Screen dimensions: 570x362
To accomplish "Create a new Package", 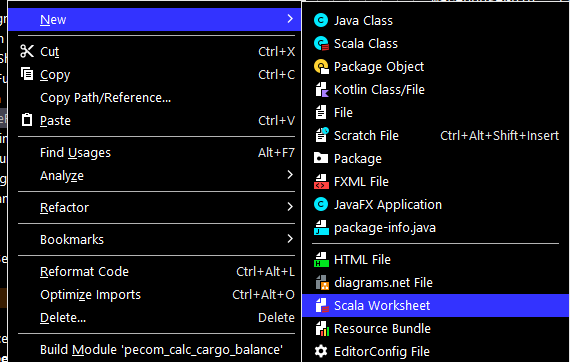I will pyautogui.click(x=435, y=158).
